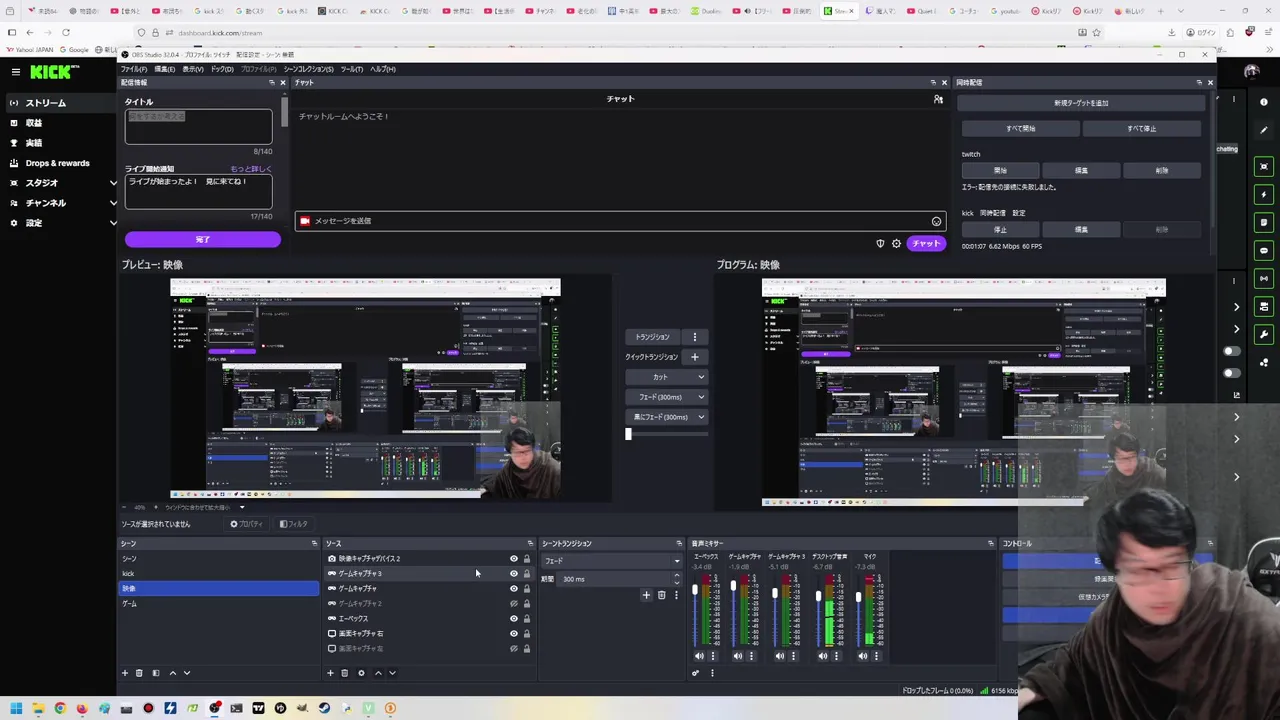This screenshot has height=720, width=1280.
Task: Add a scene transition with the plus icon
Action: [646, 595]
